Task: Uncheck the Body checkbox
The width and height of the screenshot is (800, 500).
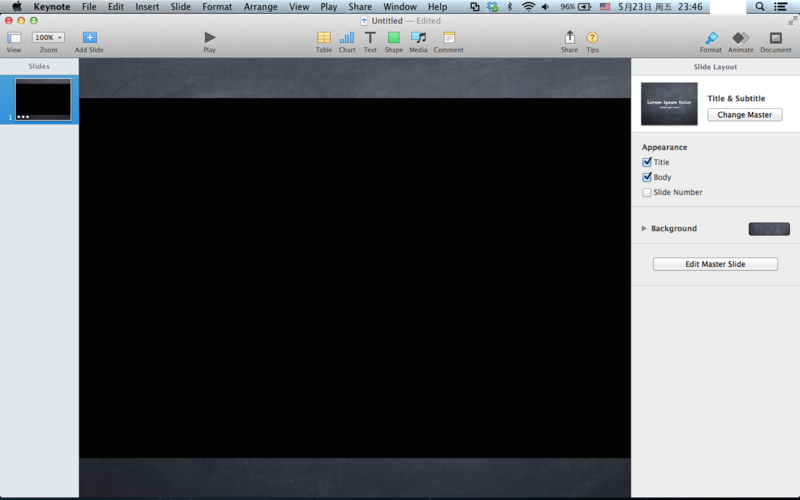Action: point(647,177)
